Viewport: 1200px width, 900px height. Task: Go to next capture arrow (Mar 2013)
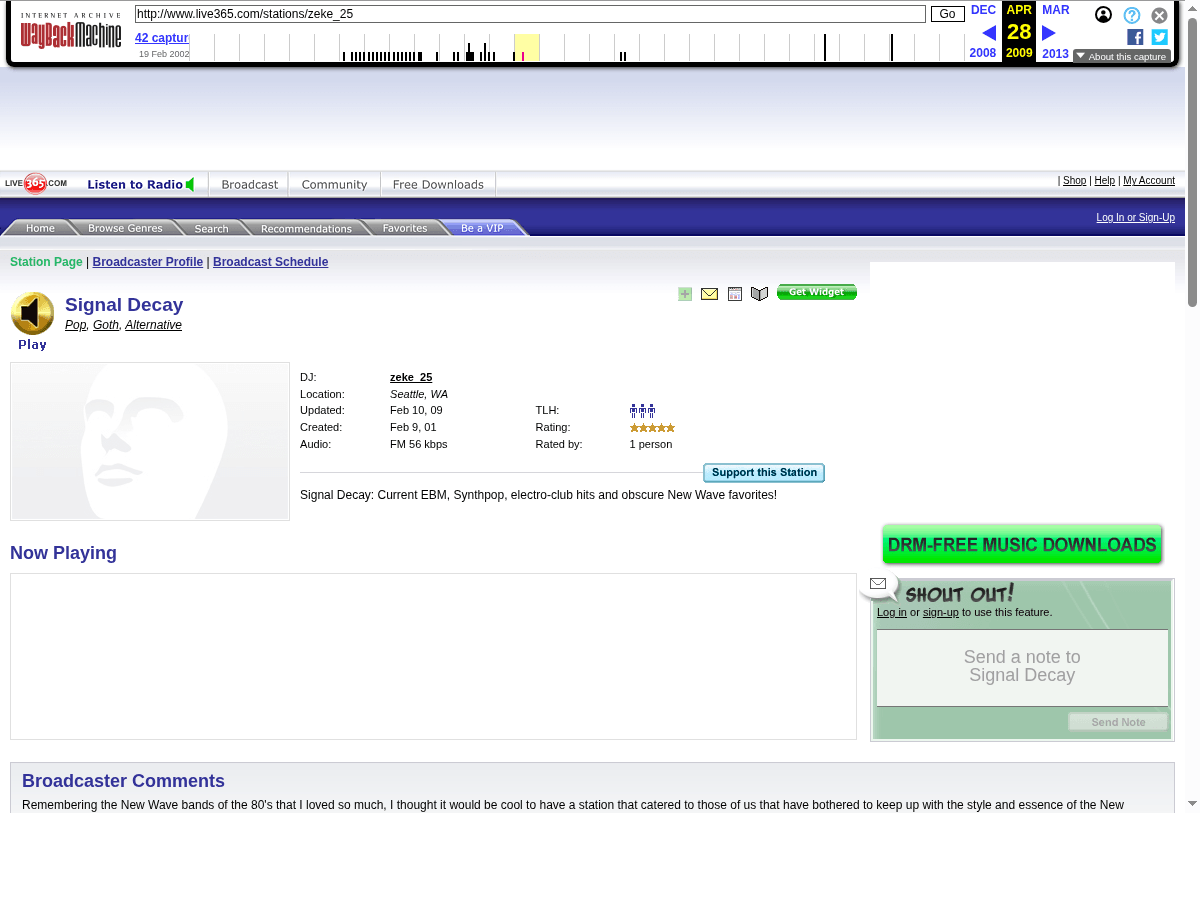[x=1049, y=33]
